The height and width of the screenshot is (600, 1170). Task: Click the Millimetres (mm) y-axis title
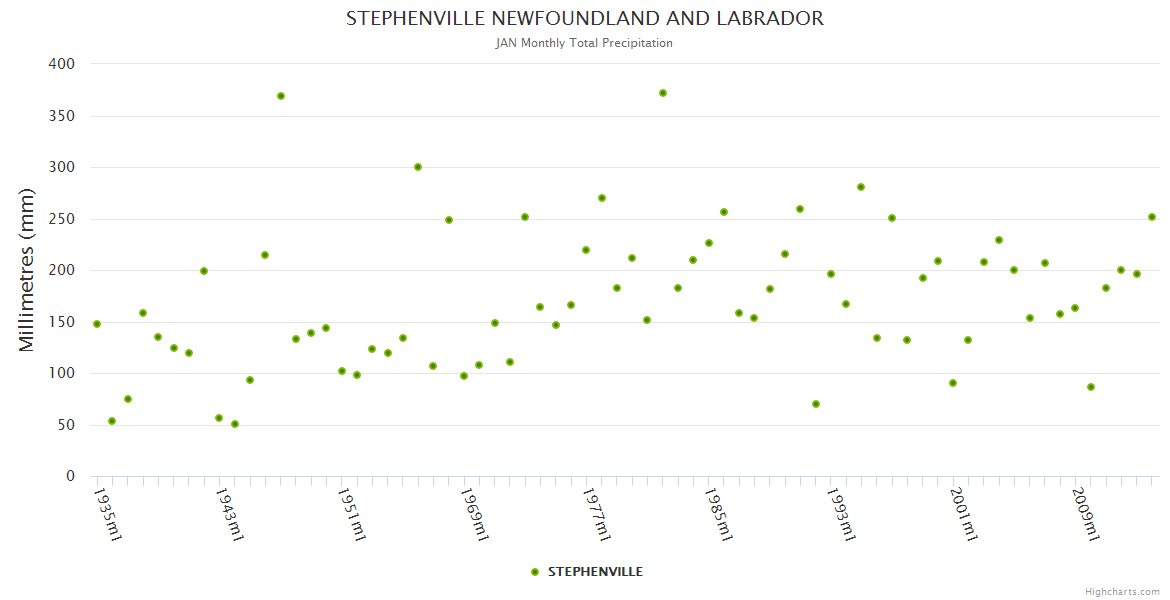27,270
